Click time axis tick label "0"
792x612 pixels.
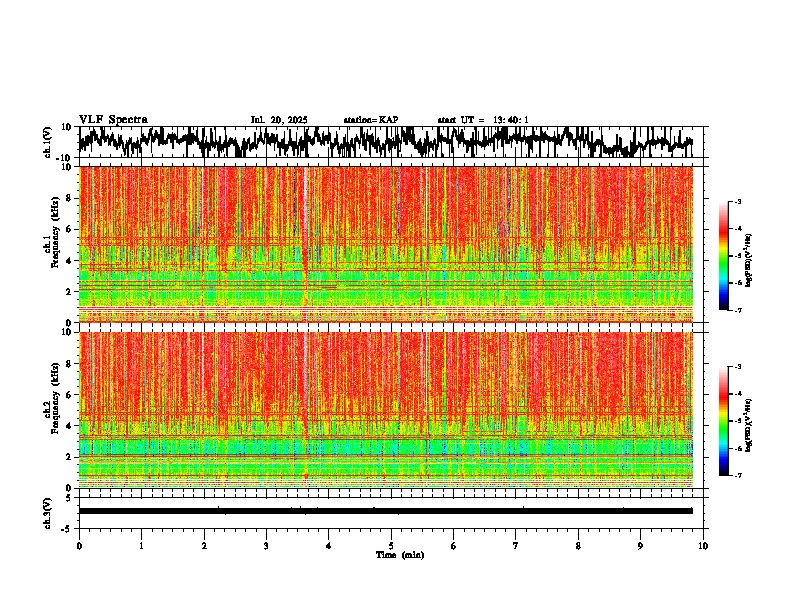pos(79,546)
